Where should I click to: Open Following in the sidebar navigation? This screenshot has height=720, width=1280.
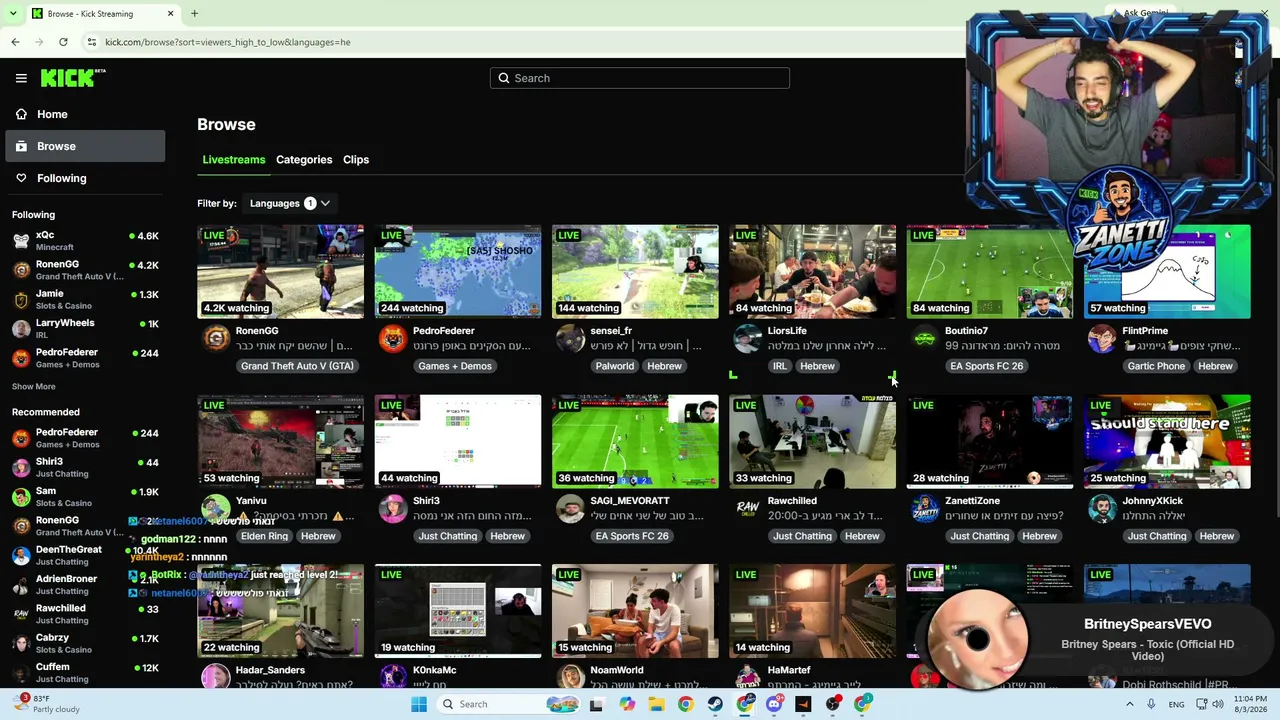tap(86, 178)
